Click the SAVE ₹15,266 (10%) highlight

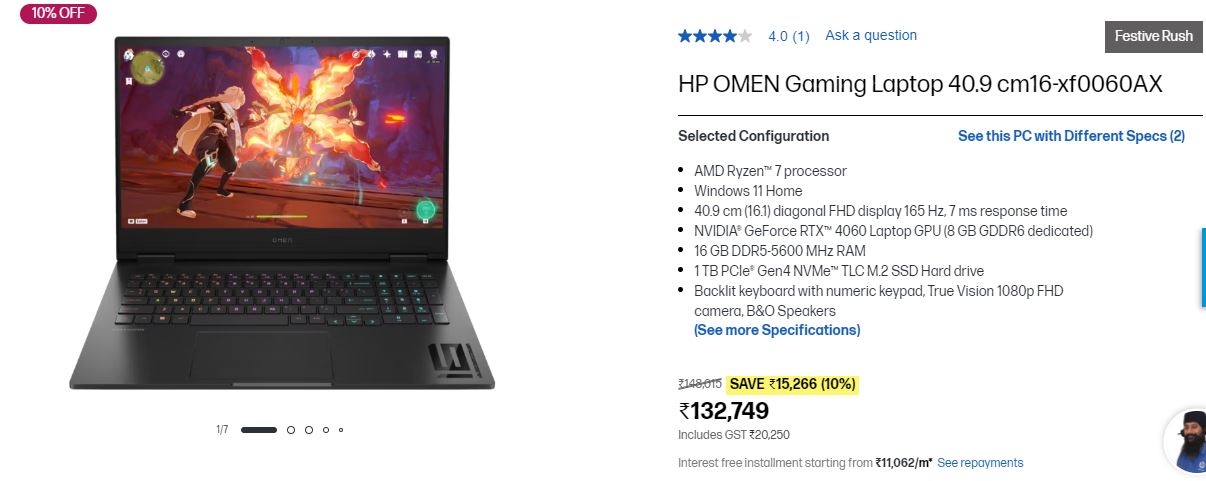coord(792,384)
